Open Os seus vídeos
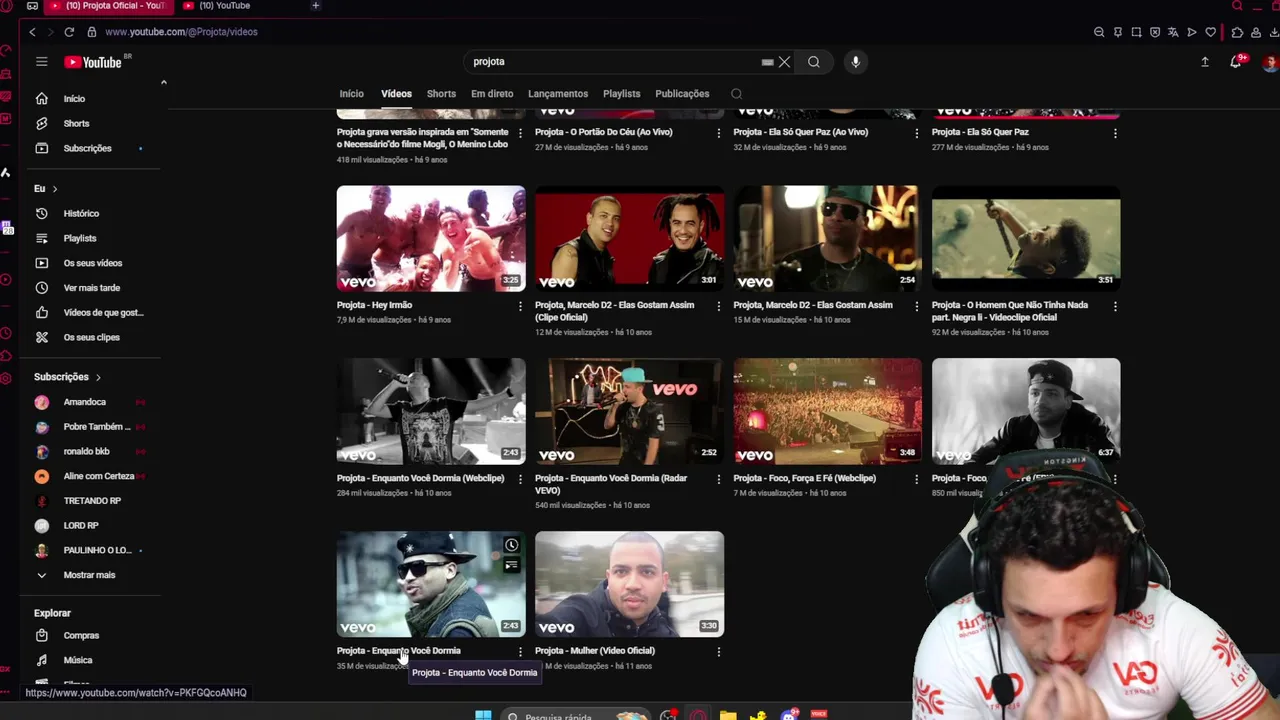 click(92, 263)
